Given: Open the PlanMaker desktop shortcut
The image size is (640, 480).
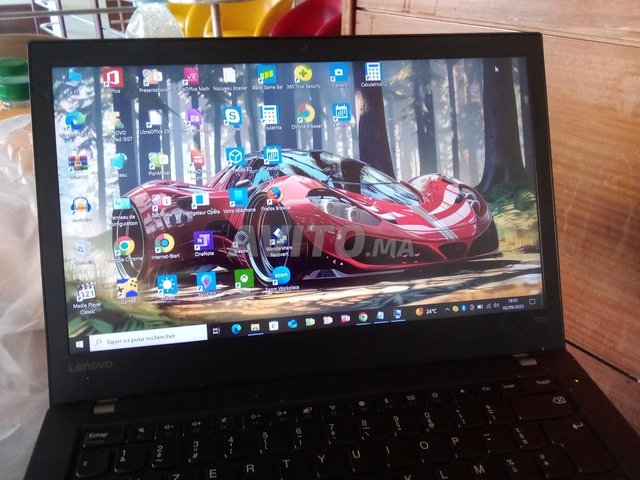Looking at the screenshot, I should point(158,164).
